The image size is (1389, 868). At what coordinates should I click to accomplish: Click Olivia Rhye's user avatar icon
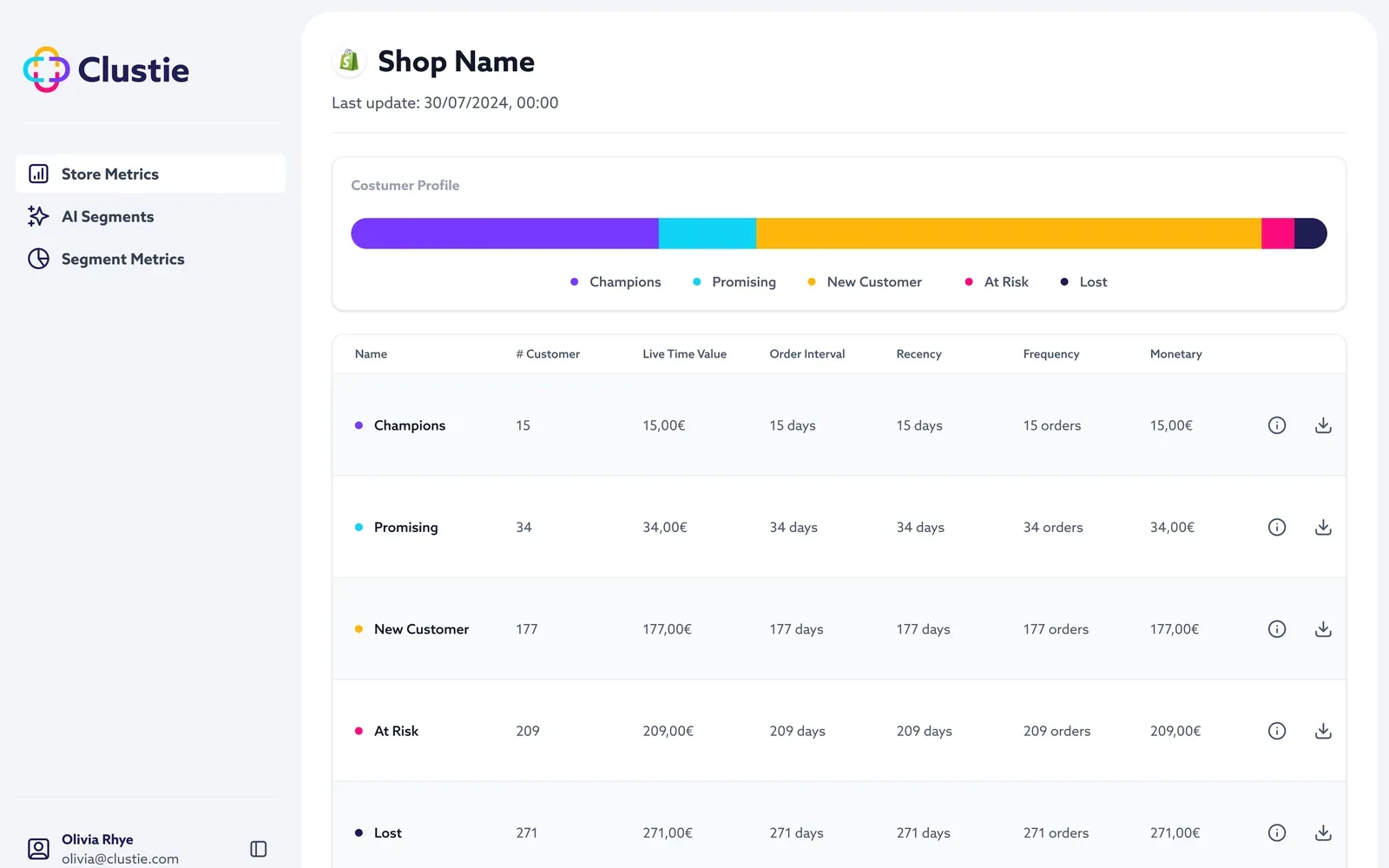click(x=38, y=849)
